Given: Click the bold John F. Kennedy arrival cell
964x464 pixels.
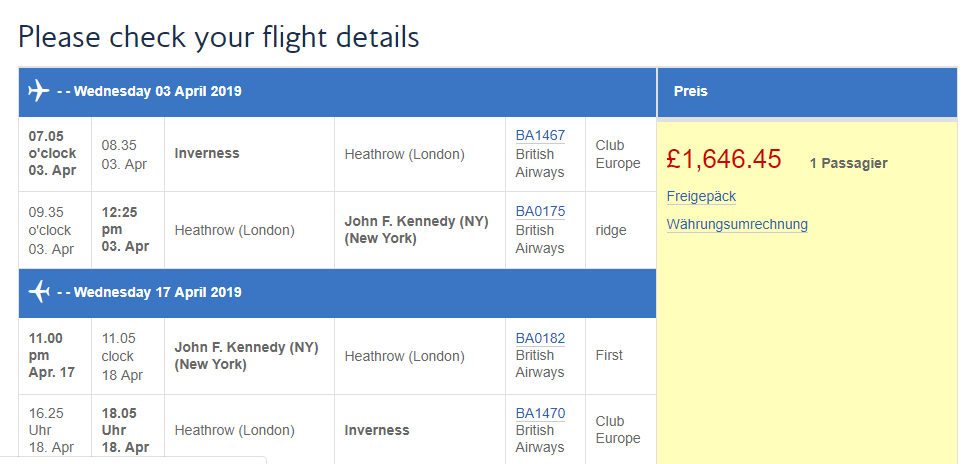Looking at the screenshot, I should click(x=416, y=230).
